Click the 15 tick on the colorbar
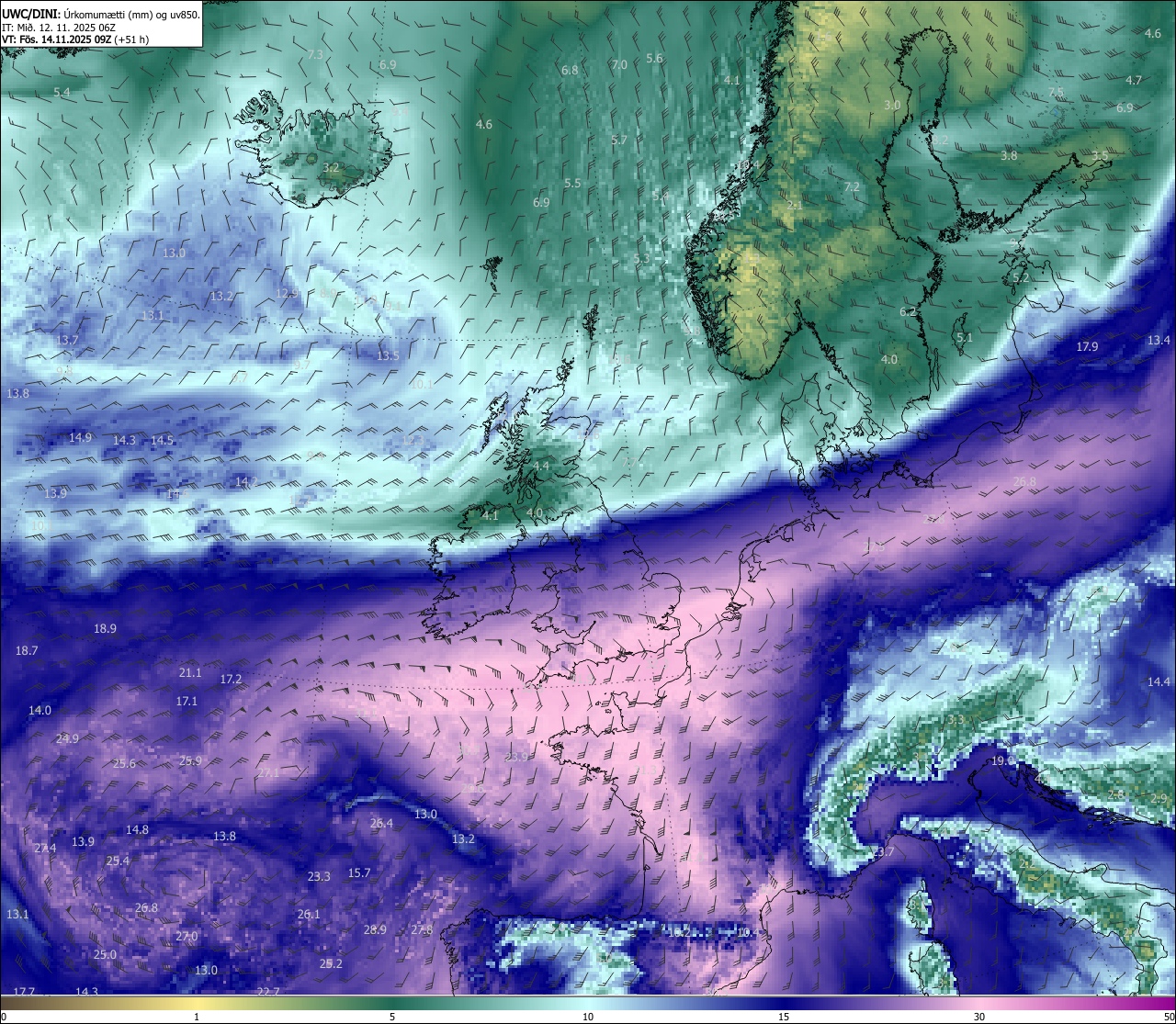This screenshot has height=1024, width=1176. [x=783, y=1017]
